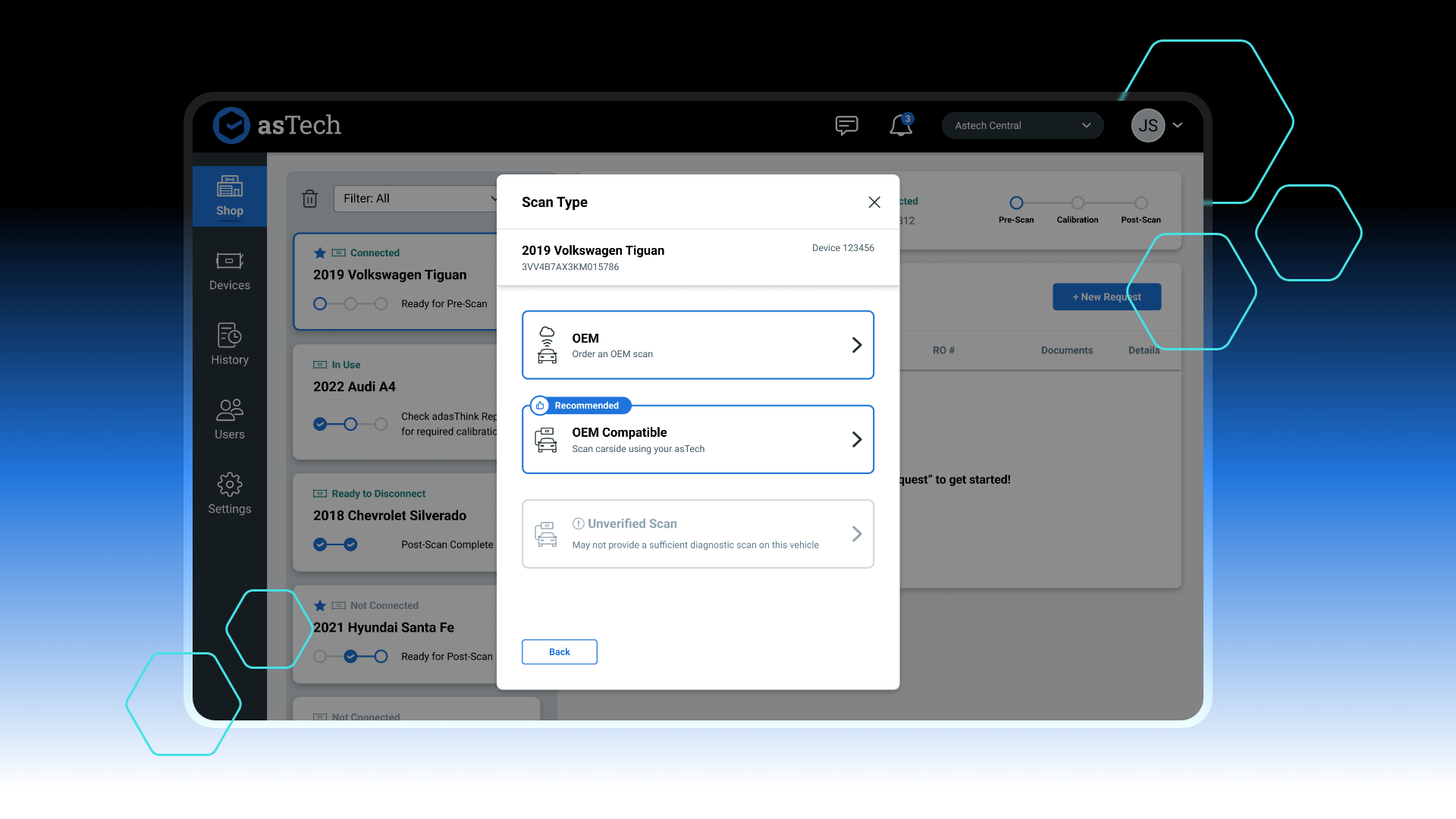Choose the OEM scan option
1456x819 pixels.
tap(698, 345)
